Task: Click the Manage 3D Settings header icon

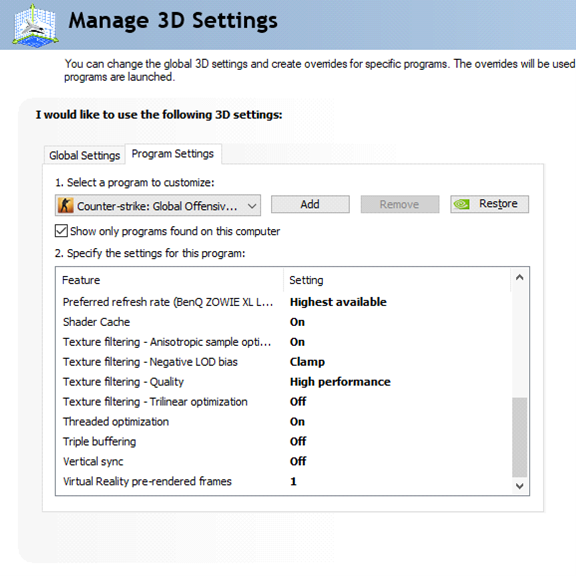Action: (36, 26)
